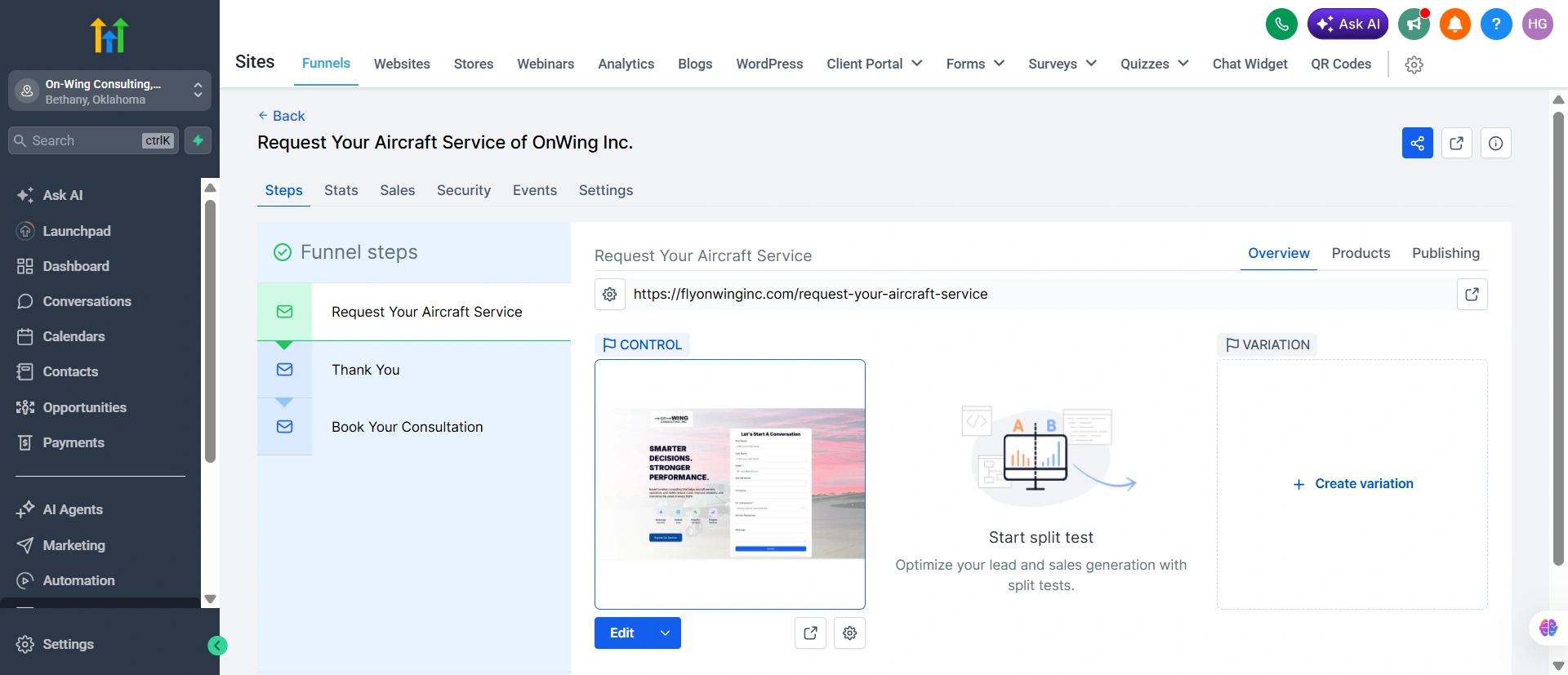Click the floating brain assistant icon

tap(1548, 628)
